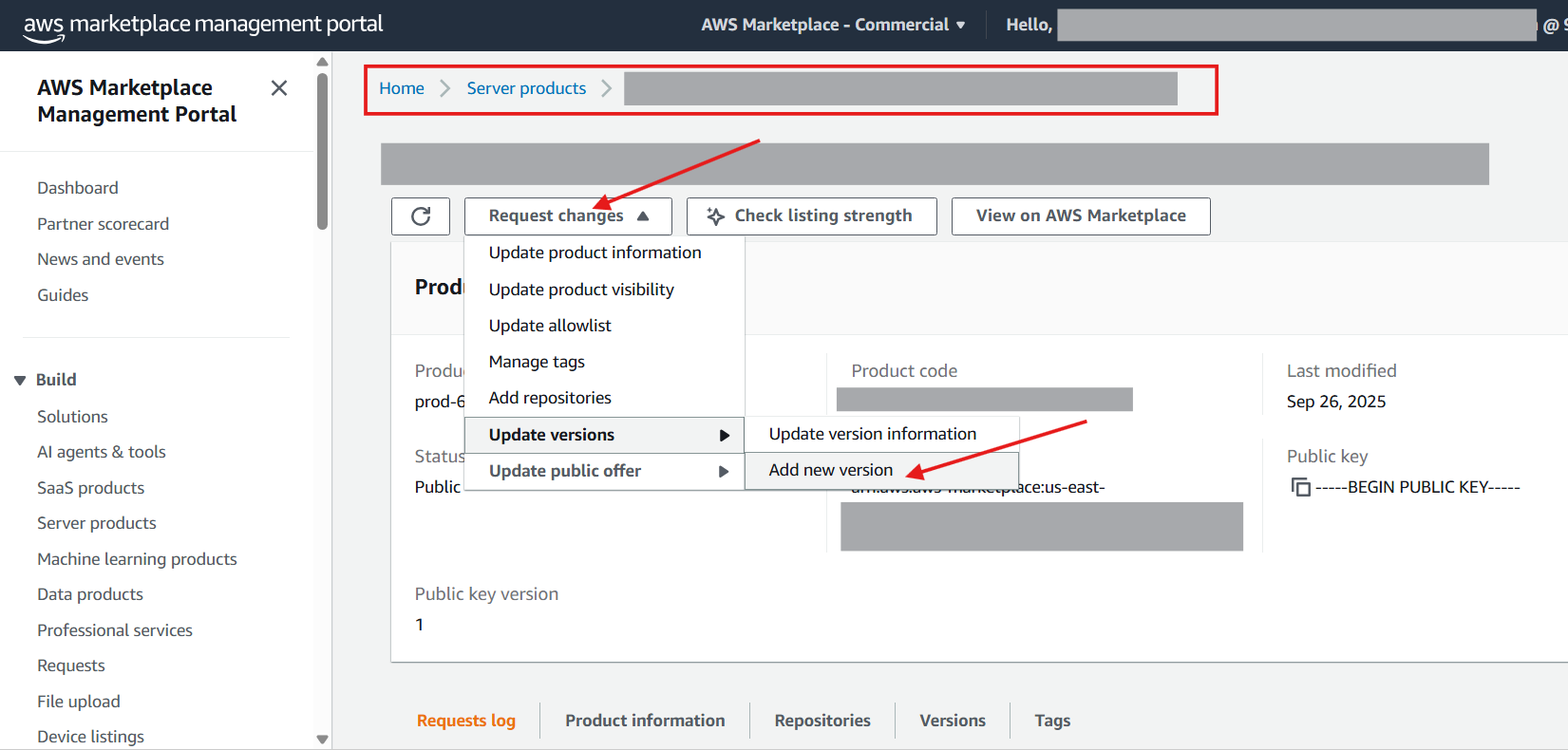Open Device listings in the sidebar

click(91, 737)
